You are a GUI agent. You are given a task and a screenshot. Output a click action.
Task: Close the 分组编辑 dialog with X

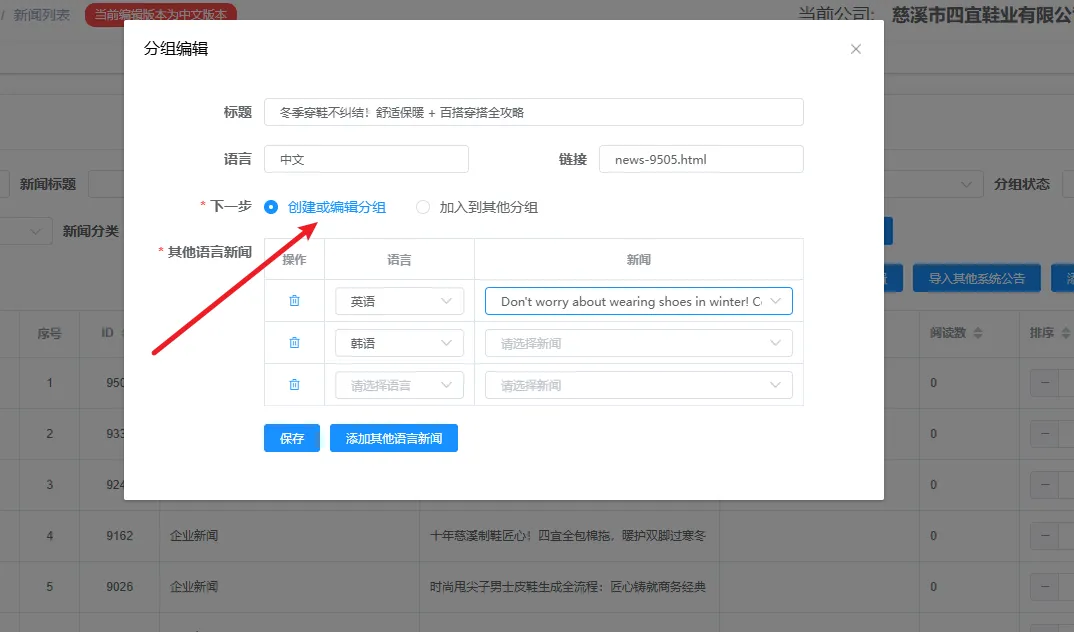[x=855, y=49]
